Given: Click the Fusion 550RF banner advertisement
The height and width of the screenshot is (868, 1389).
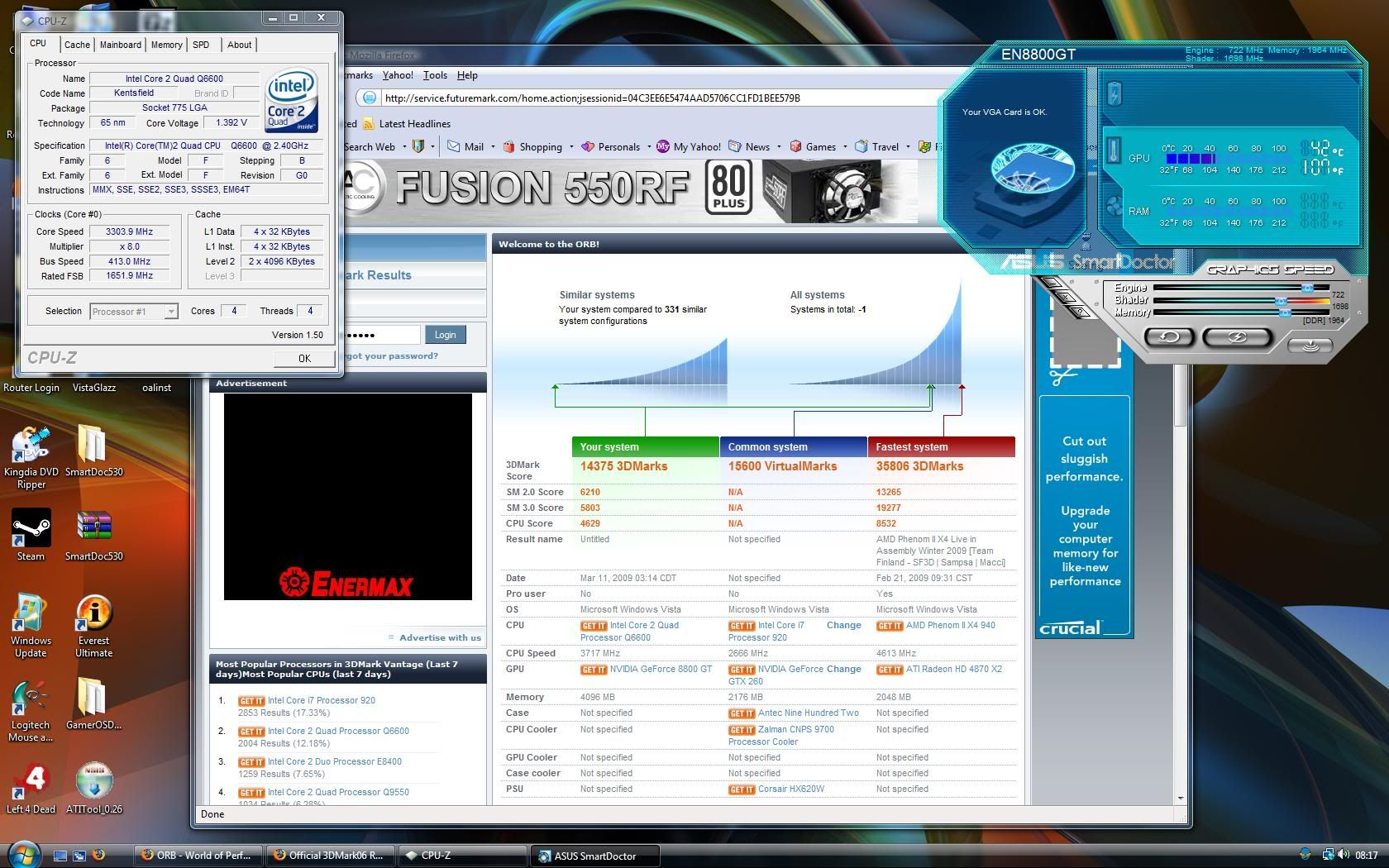Looking at the screenshot, I should [x=631, y=190].
